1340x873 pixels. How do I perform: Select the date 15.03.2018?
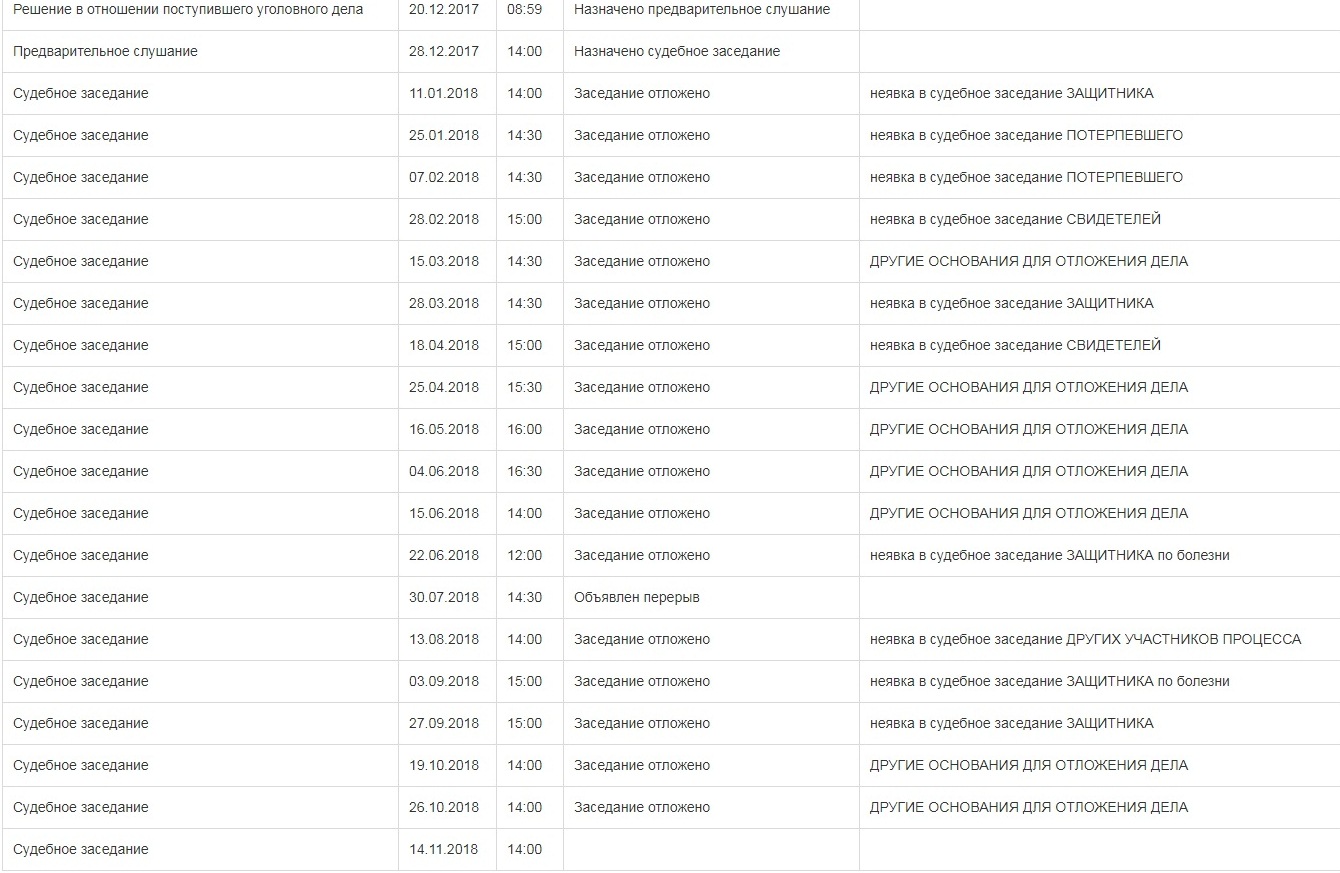pos(444,261)
